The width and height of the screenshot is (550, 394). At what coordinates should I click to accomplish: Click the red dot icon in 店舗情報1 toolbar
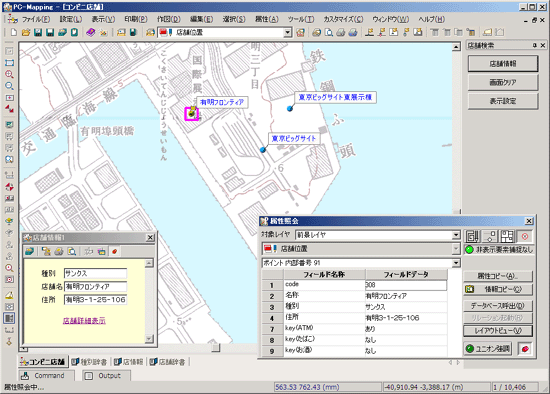click(115, 251)
